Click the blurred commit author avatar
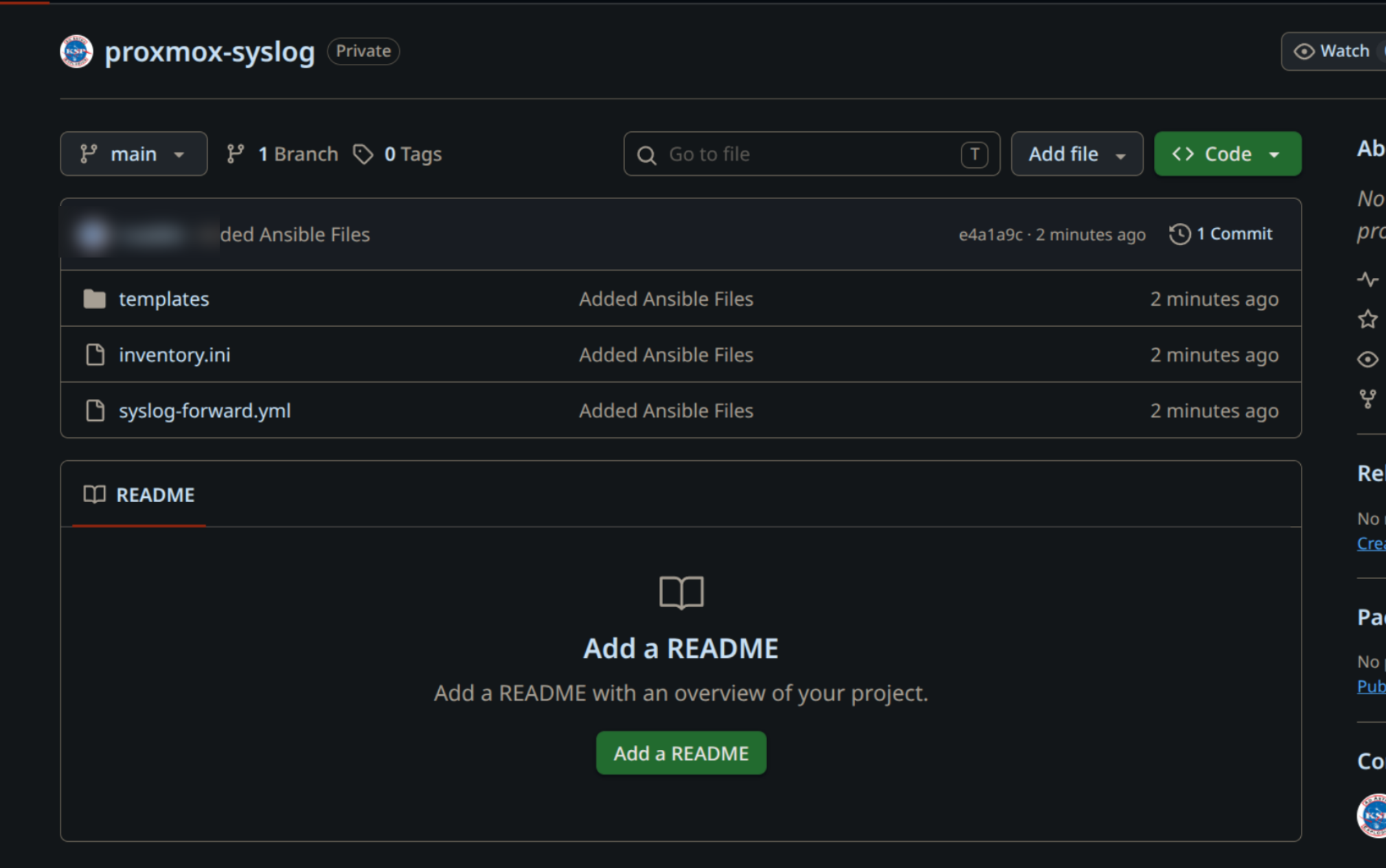This screenshot has width=1386, height=868. (94, 234)
